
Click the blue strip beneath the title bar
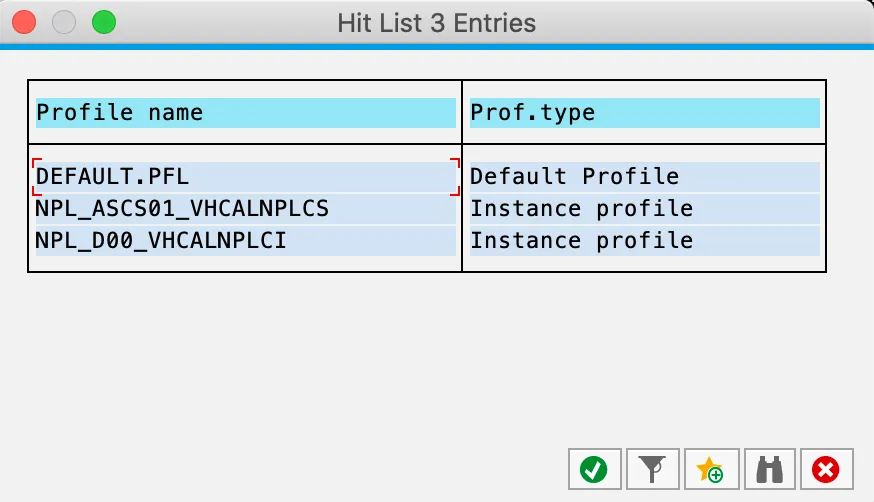pyautogui.click(x=436, y=46)
